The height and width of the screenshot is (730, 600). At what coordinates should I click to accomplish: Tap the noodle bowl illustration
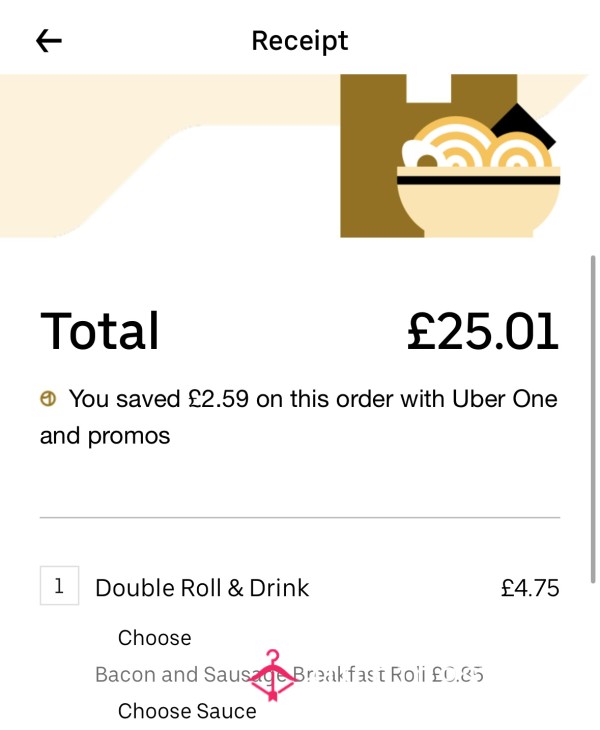coord(479,177)
